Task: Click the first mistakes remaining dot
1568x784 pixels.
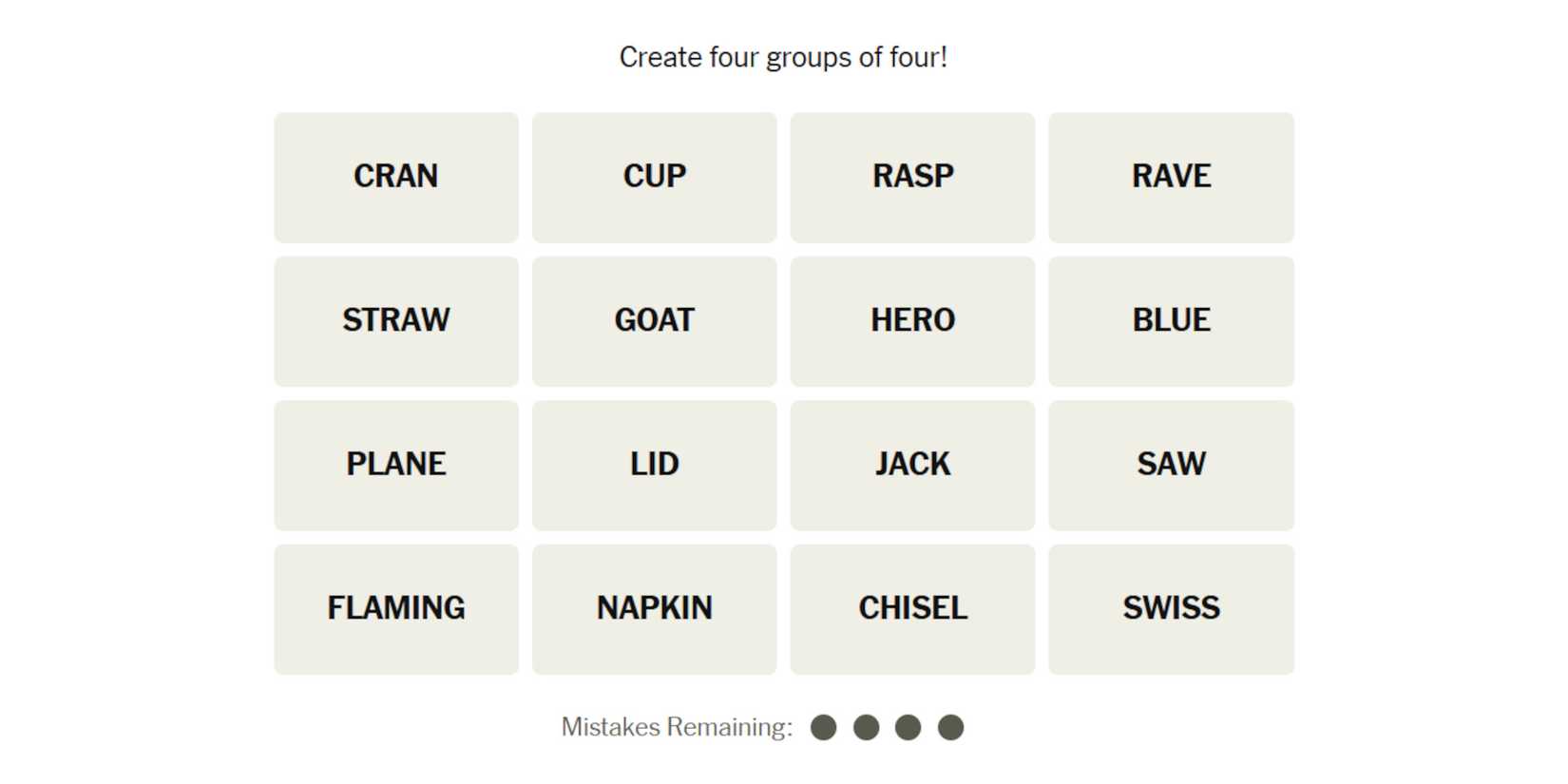Action: (824, 728)
